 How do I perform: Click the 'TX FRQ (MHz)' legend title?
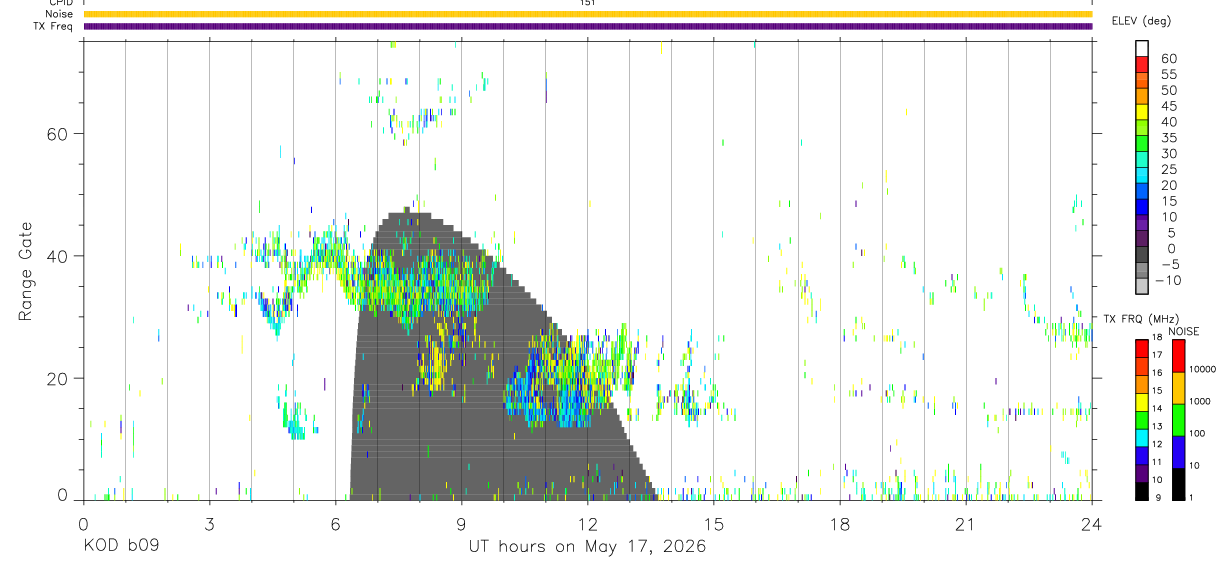(x=1140, y=319)
